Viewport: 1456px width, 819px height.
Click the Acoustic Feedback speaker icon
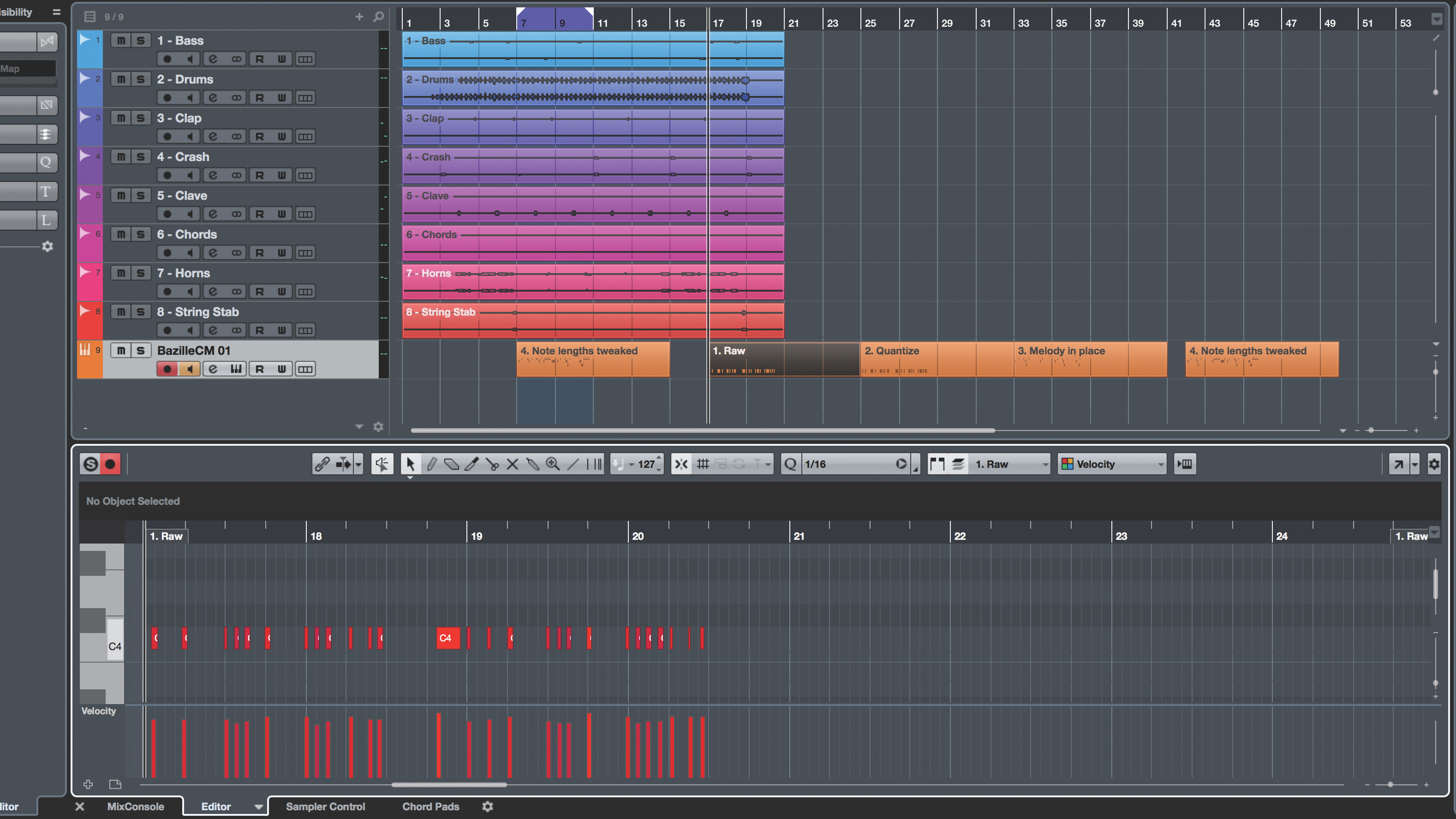click(x=382, y=464)
